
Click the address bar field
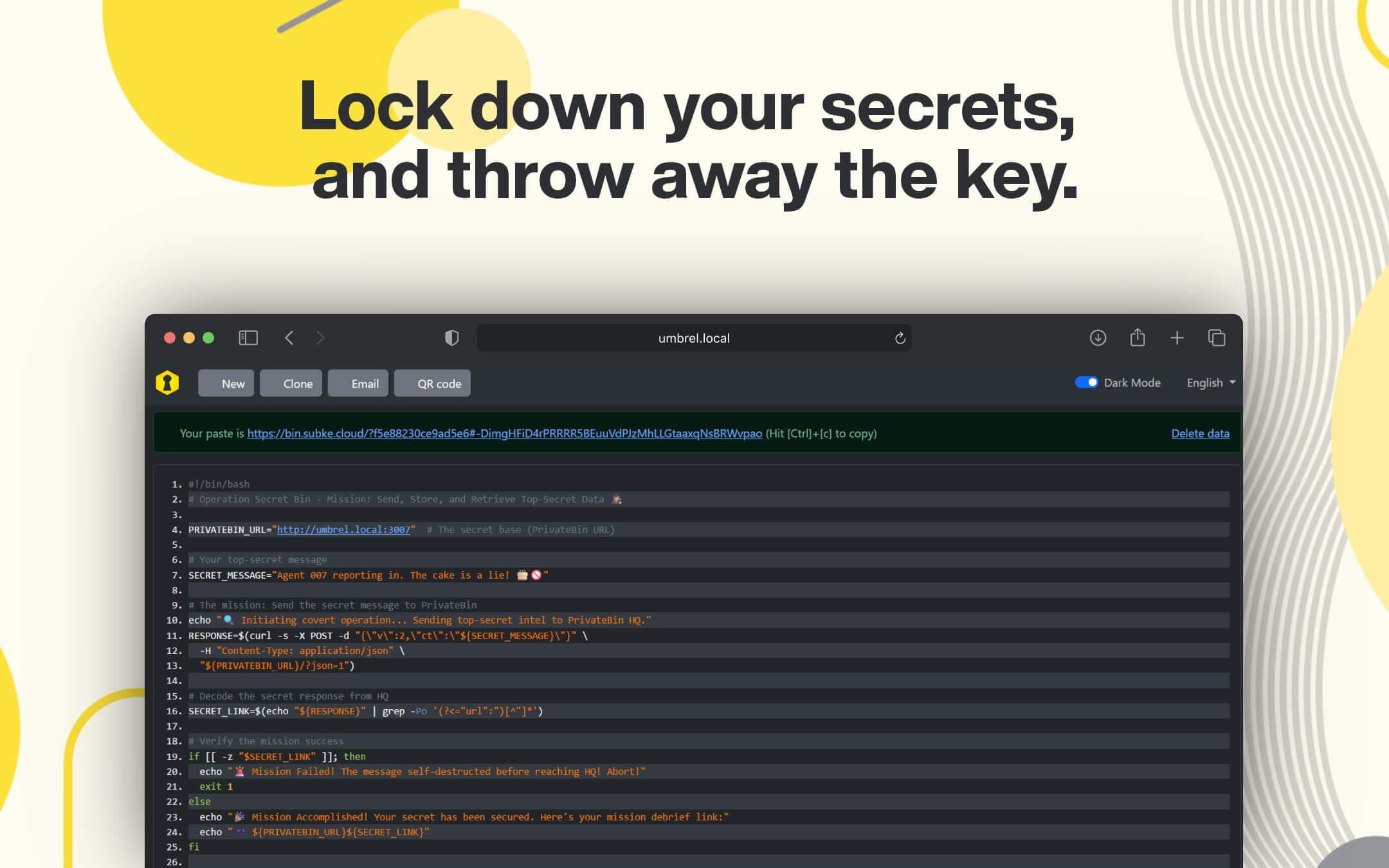694,337
